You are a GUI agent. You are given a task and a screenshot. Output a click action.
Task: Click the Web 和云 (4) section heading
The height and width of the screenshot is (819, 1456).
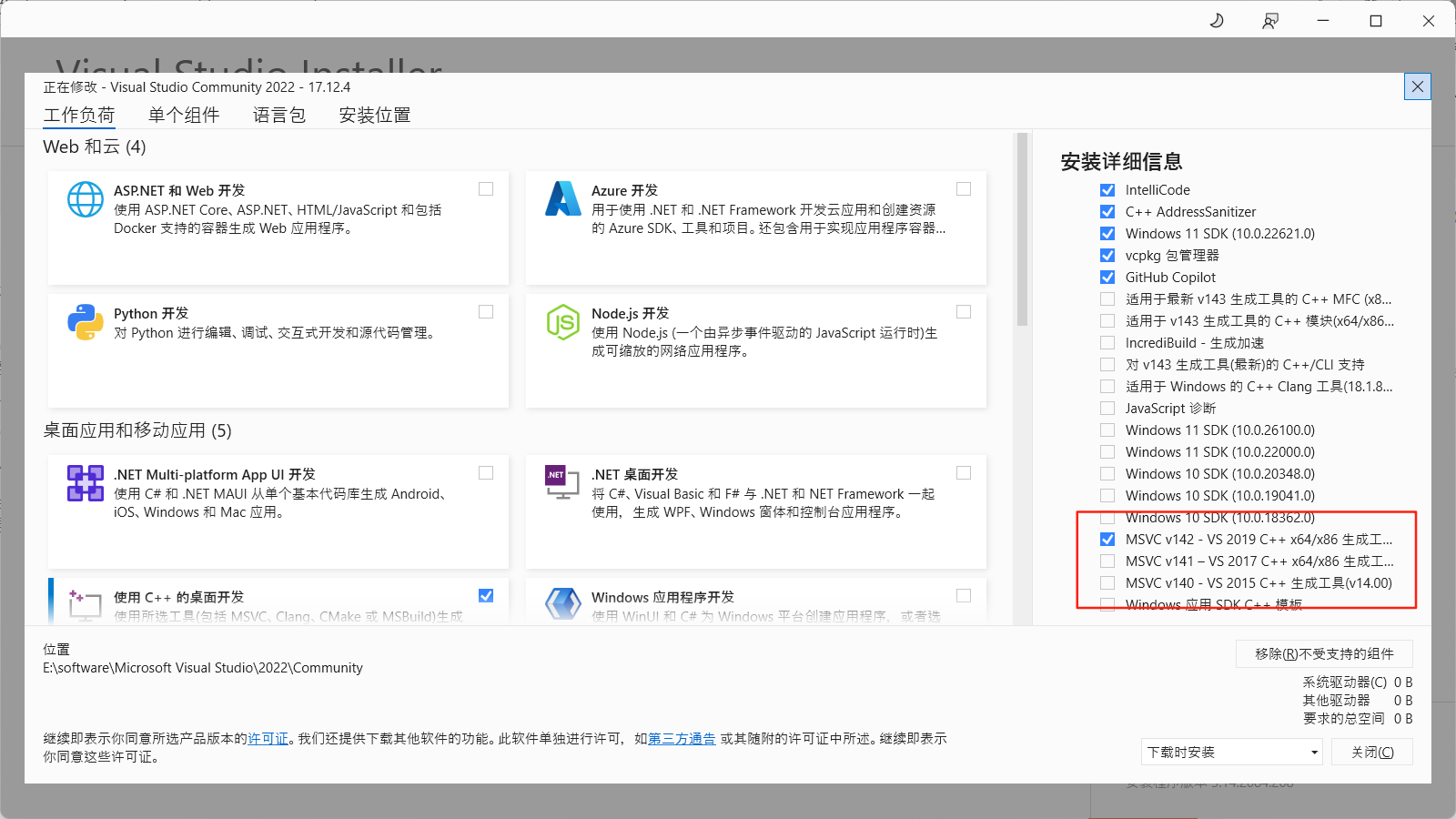tap(95, 147)
